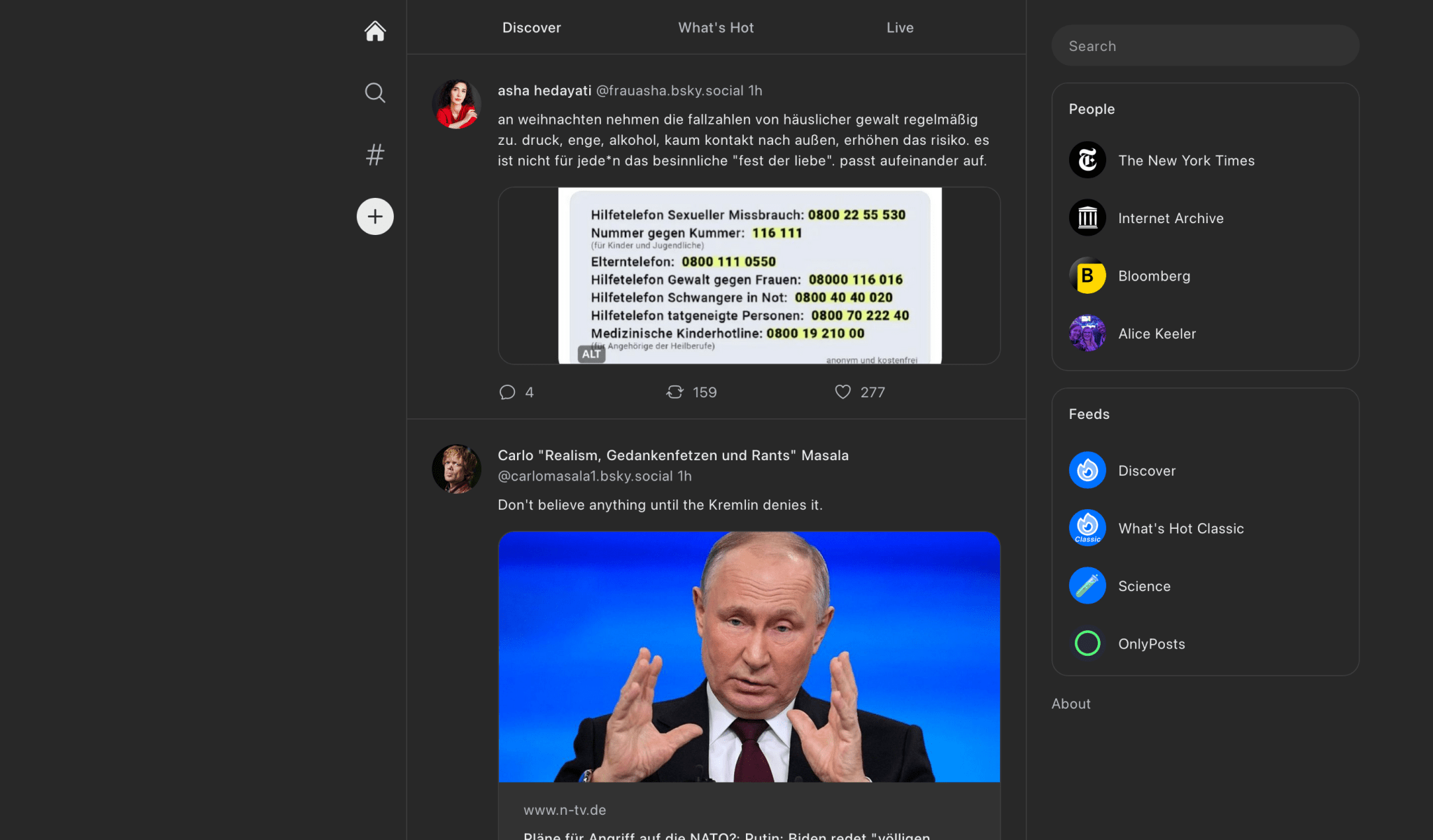Switch to the Discover tab
The width and height of the screenshot is (1433, 840).
point(531,27)
